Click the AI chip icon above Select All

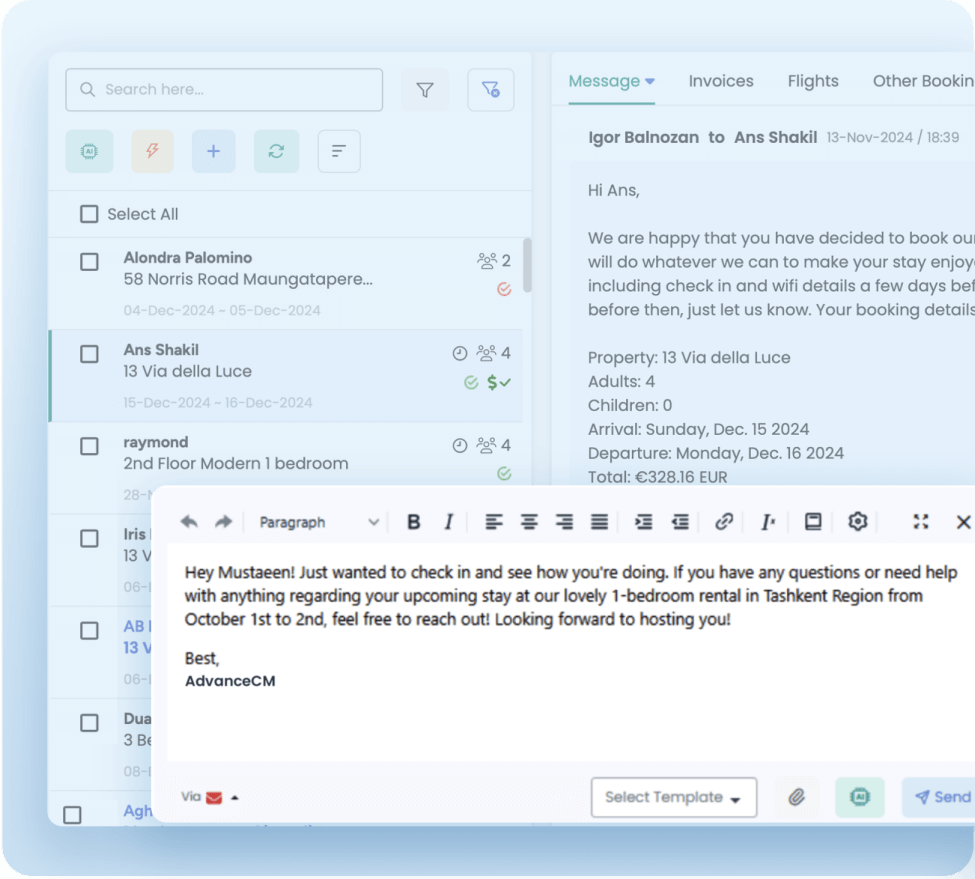(x=89, y=151)
